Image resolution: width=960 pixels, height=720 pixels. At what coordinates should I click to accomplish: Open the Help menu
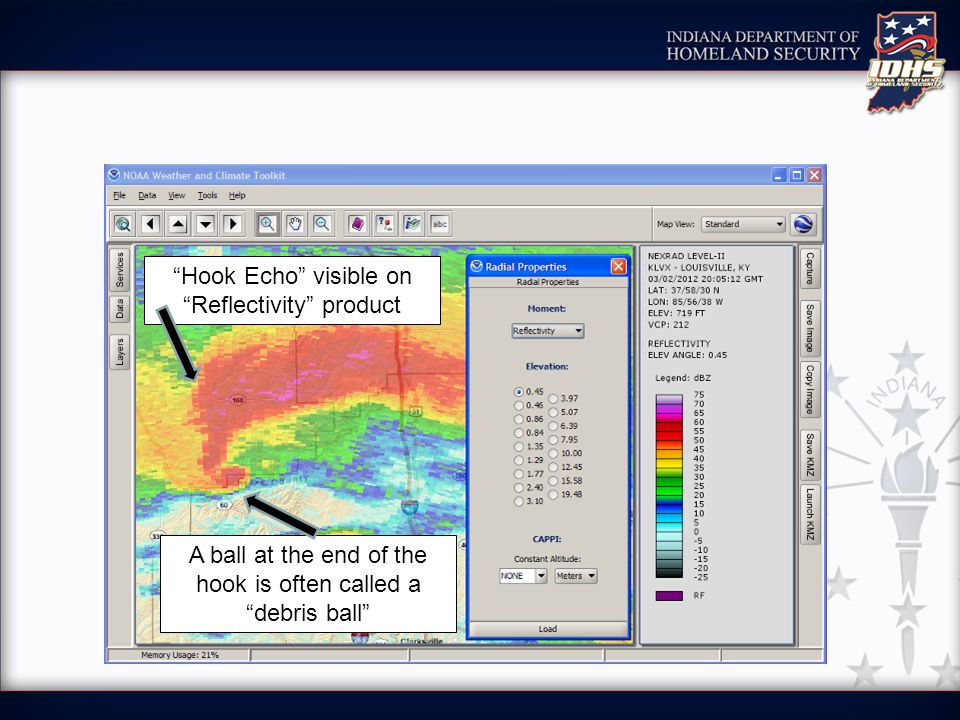pyautogui.click(x=237, y=195)
